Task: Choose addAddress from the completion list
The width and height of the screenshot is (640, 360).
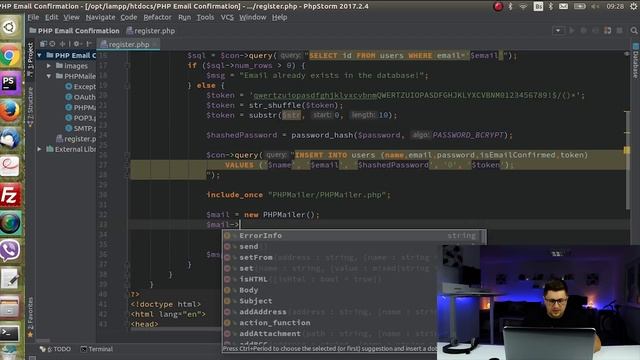Action: click(x=330, y=312)
